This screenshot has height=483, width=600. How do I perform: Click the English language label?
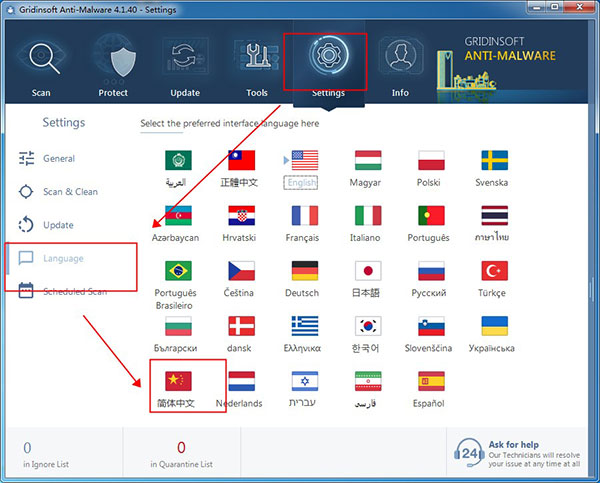click(302, 183)
